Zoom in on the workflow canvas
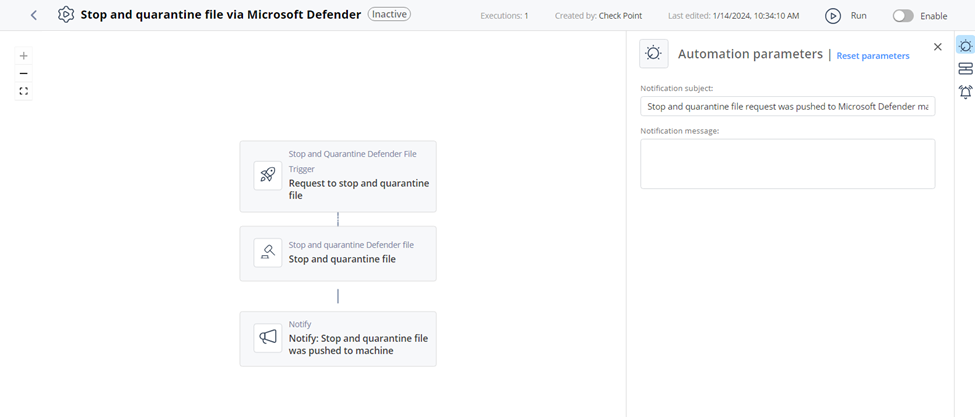 coord(24,55)
